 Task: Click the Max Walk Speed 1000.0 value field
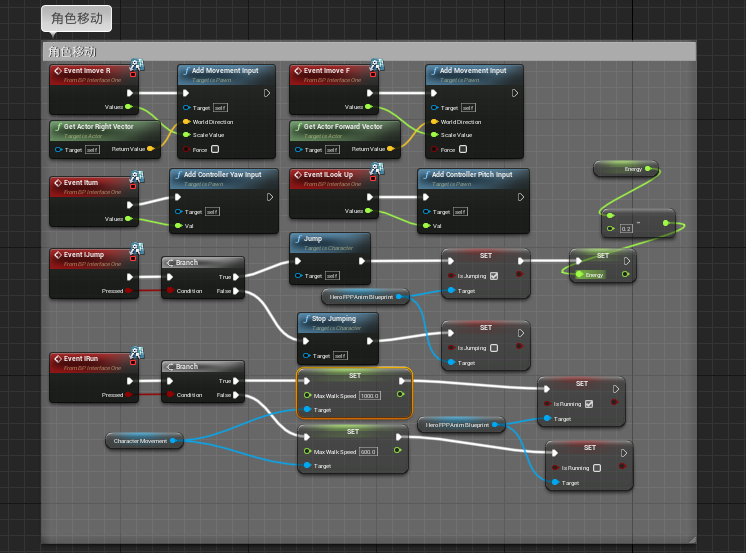tap(370, 396)
